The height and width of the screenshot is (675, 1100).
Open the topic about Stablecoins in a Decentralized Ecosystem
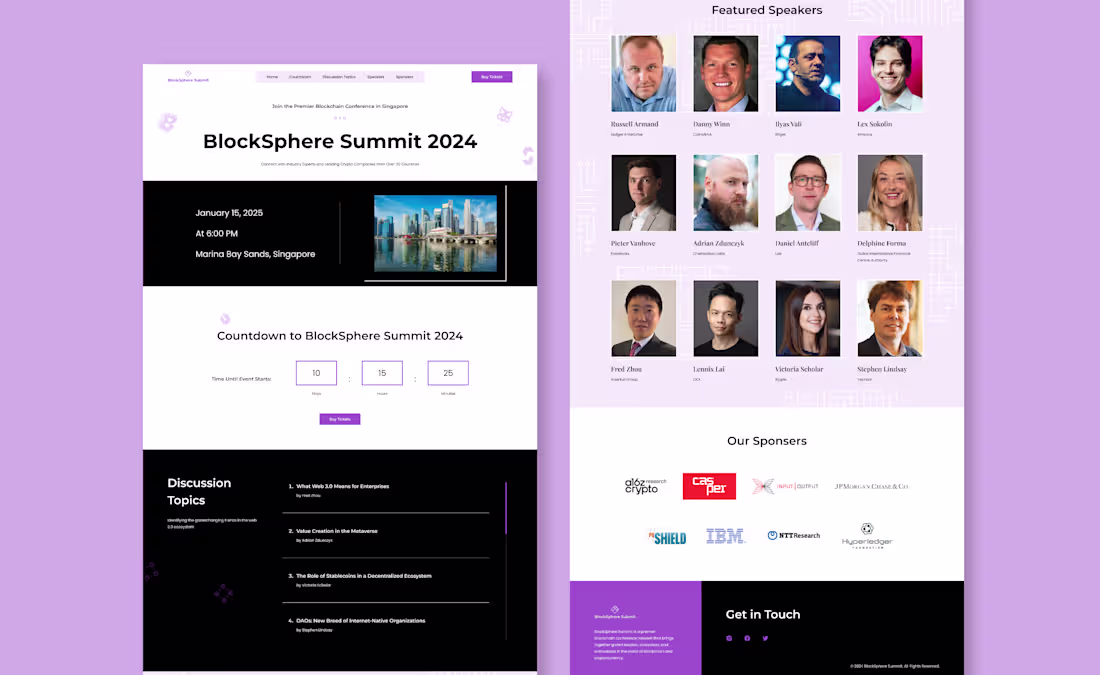pyautogui.click(x=364, y=575)
